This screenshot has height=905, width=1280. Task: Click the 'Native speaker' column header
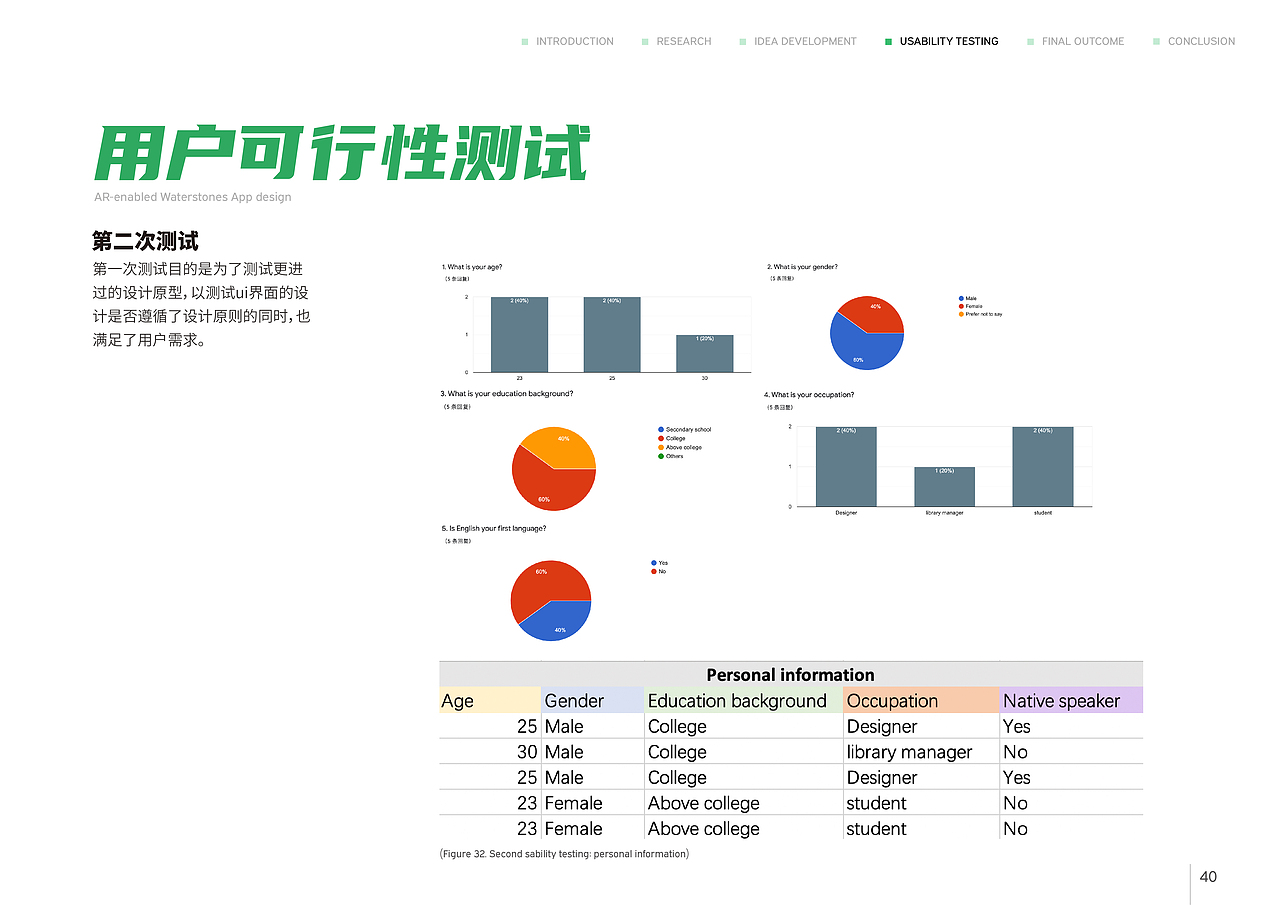1071,701
